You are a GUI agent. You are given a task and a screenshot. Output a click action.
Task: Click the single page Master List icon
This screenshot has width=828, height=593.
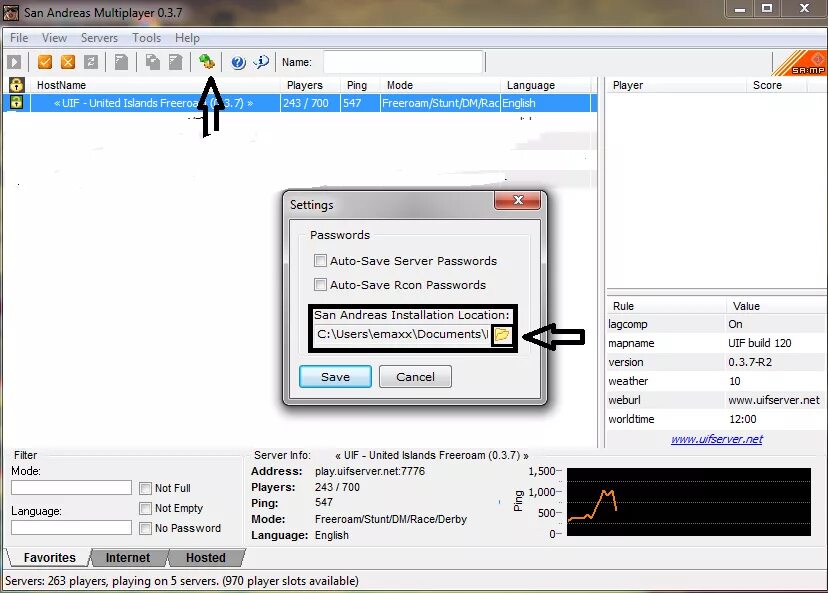point(121,62)
